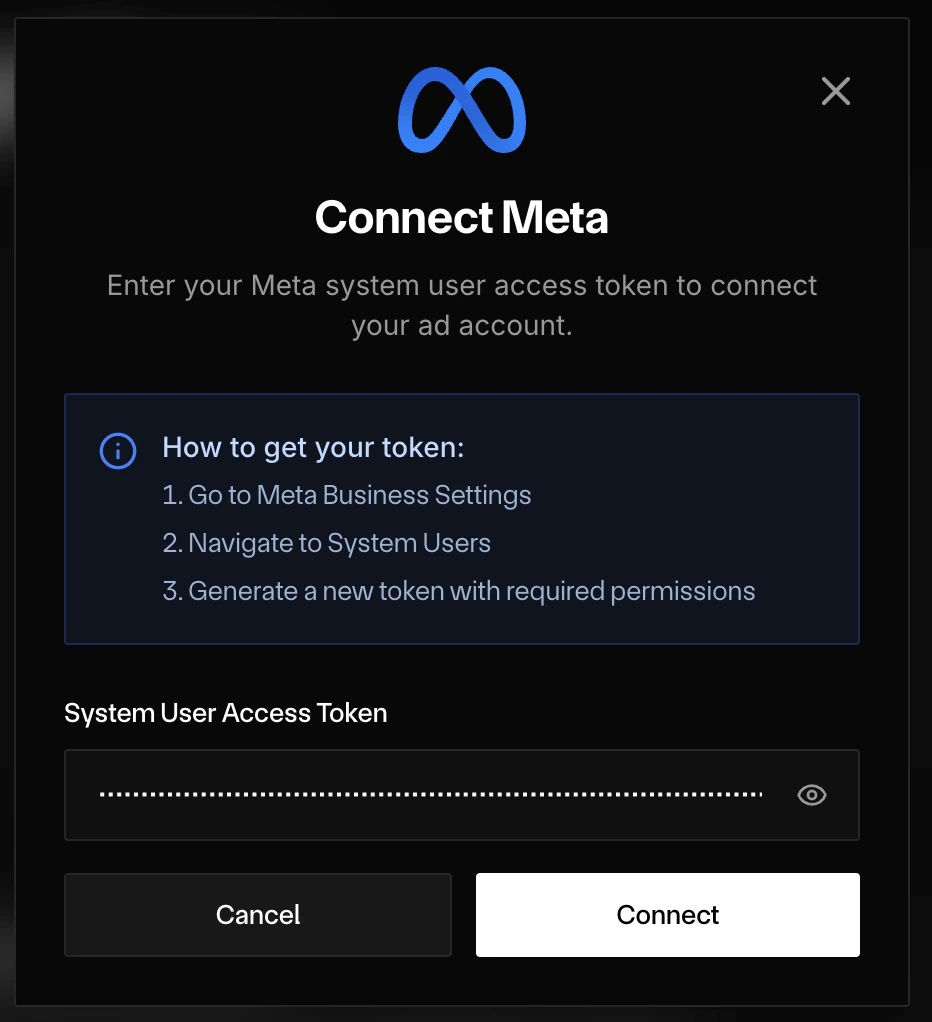Click the Meta infinity logo

pyautogui.click(x=462, y=110)
